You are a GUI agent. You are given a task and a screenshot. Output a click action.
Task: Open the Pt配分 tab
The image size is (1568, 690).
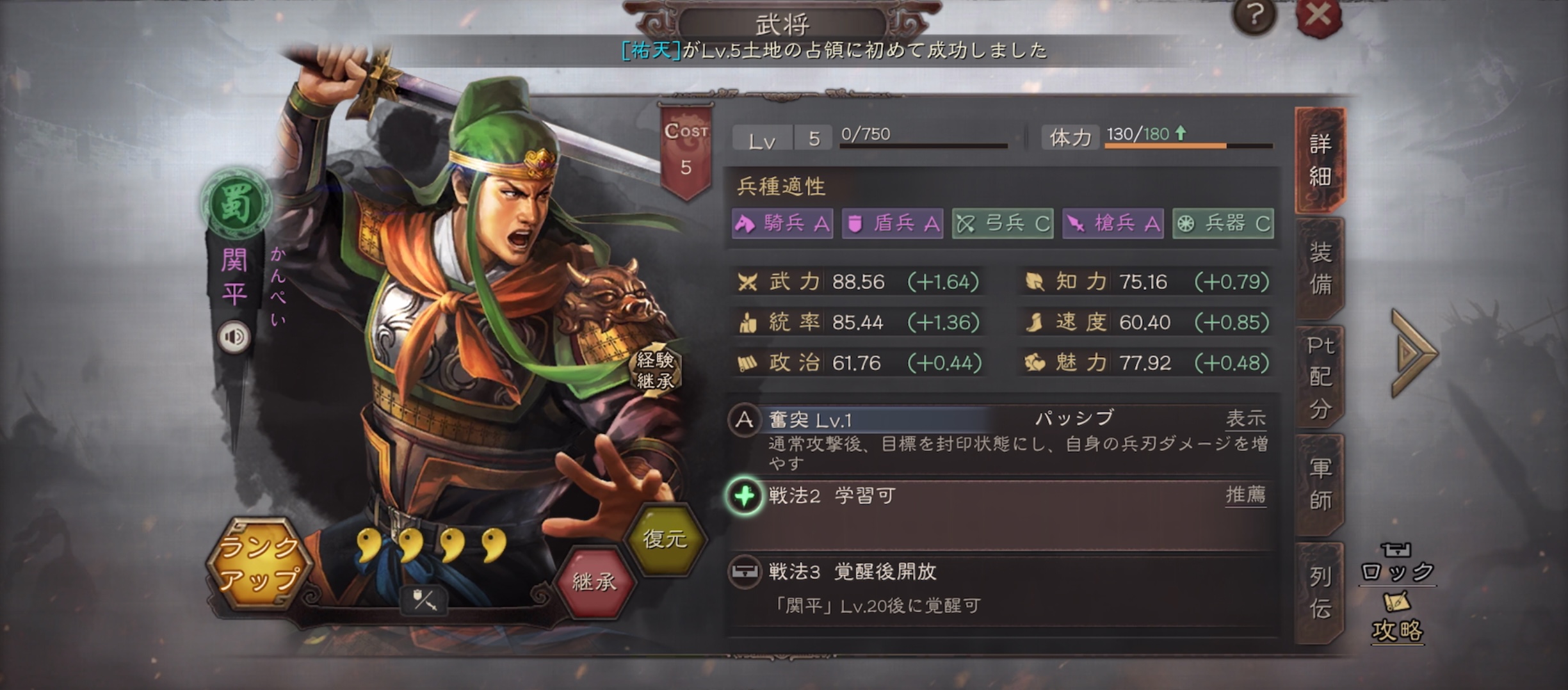tap(1320, 377)
